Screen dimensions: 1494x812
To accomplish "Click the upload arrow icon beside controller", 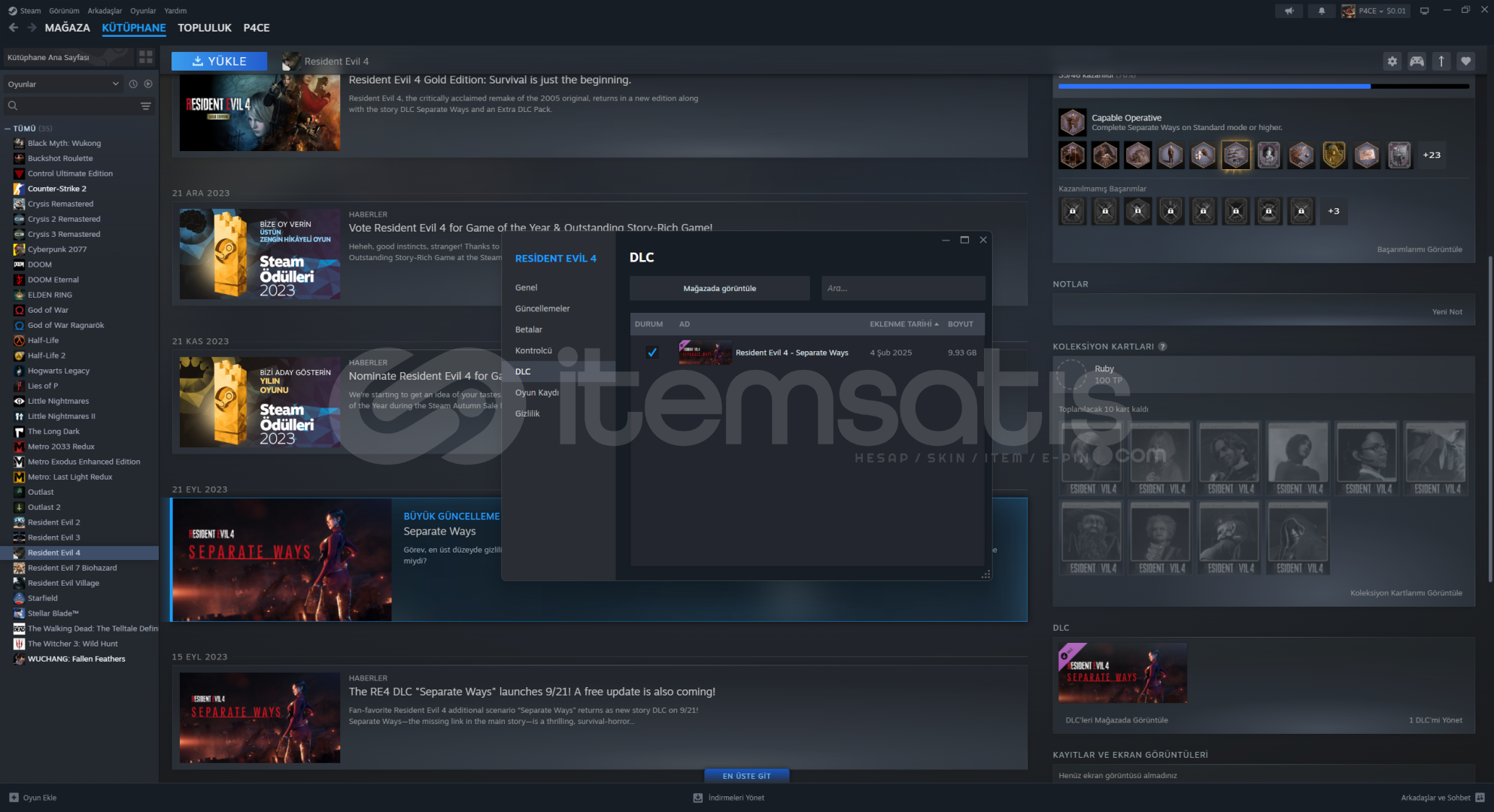I will coord(1441,61).
